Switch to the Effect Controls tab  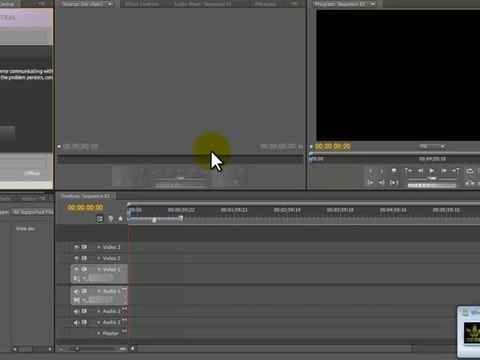(142, 4)
